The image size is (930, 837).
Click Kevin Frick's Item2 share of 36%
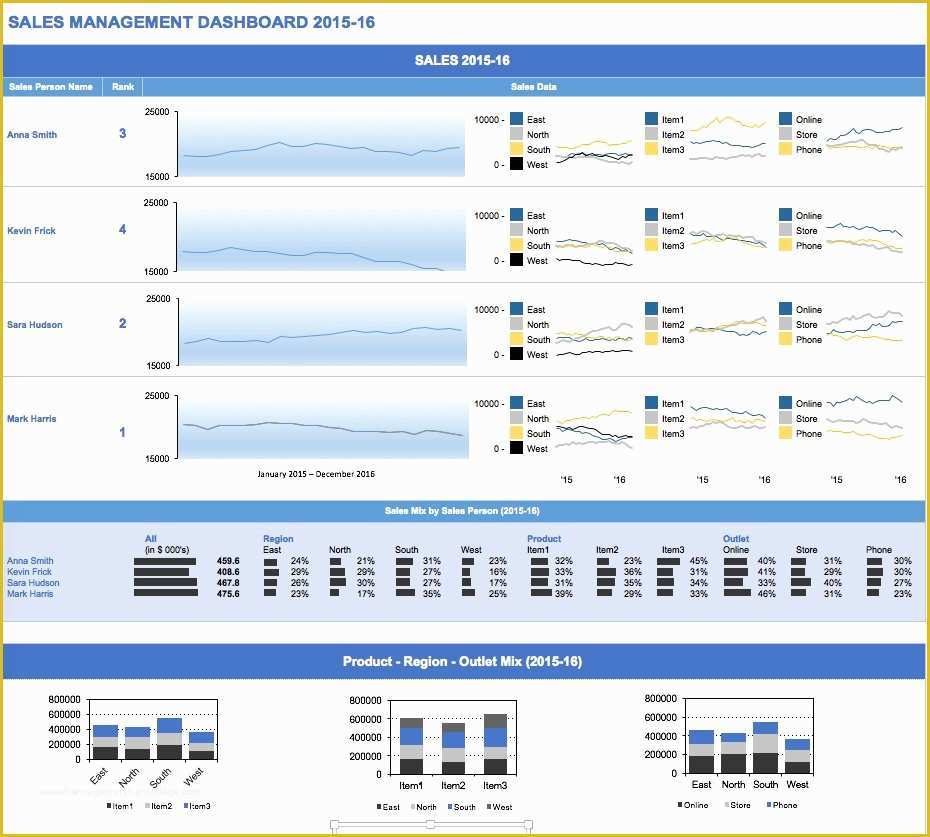(632, 572)
